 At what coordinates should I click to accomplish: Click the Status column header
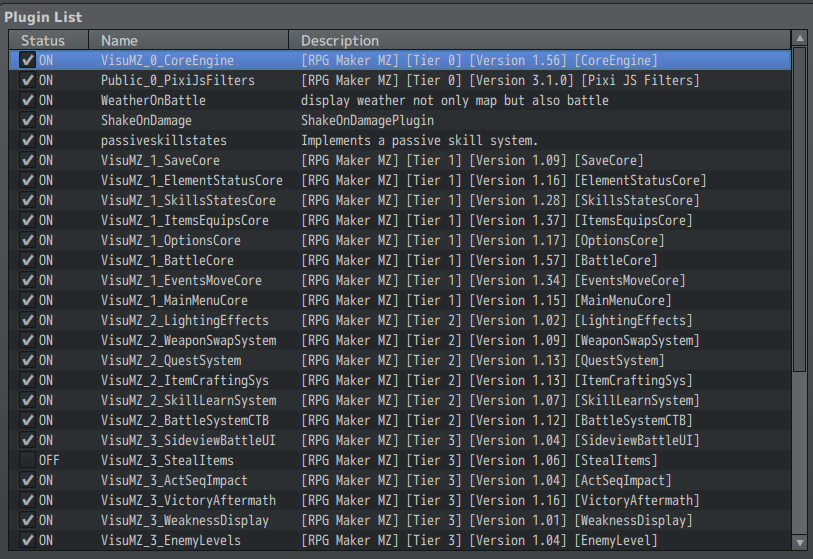(49, 40)
